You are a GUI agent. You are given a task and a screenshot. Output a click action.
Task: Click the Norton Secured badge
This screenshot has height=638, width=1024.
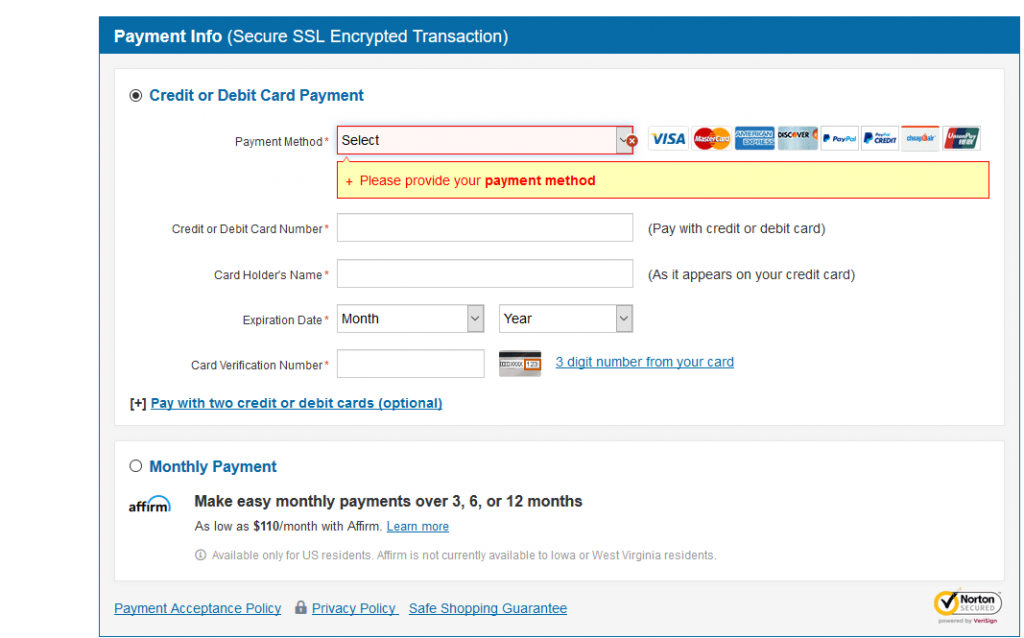965,605
